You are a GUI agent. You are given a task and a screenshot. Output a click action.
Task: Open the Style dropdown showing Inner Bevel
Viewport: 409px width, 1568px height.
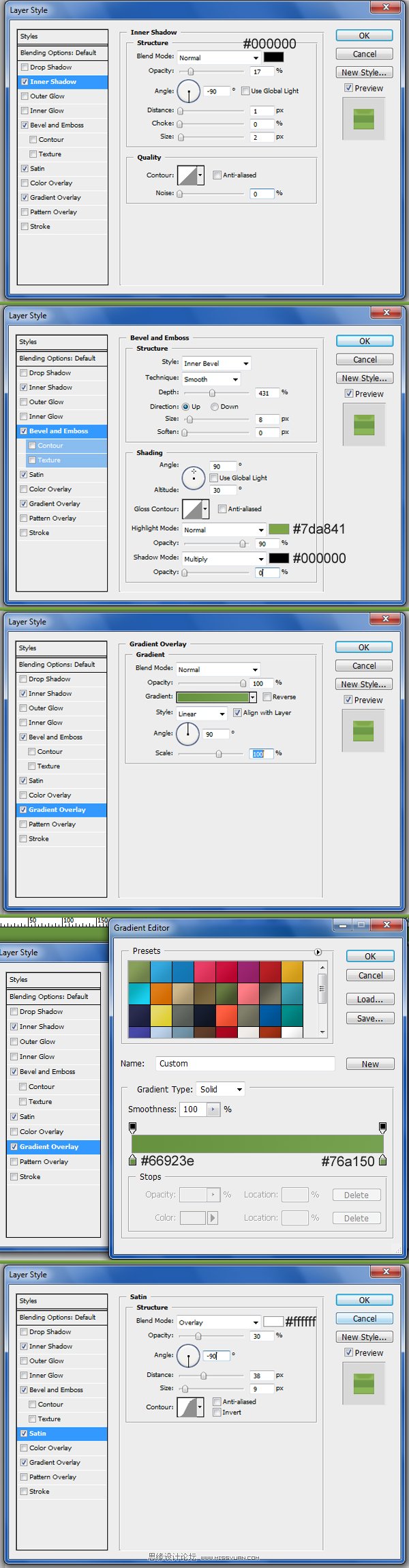tap(216, 363)
